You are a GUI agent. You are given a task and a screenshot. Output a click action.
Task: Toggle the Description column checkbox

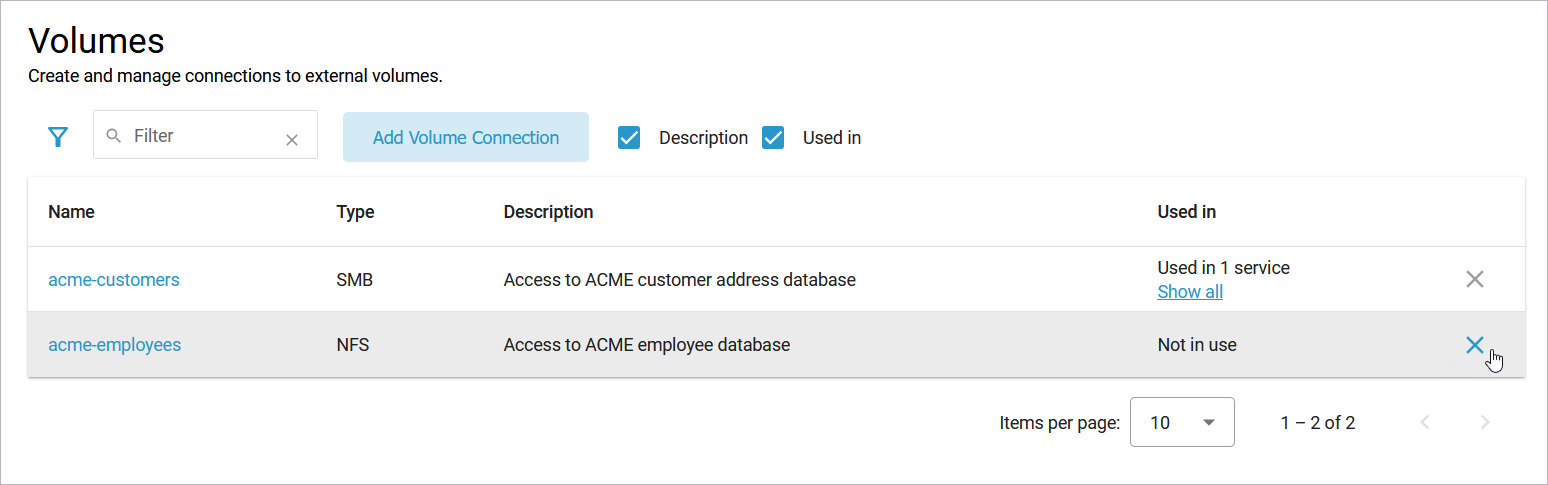(629, 138)
